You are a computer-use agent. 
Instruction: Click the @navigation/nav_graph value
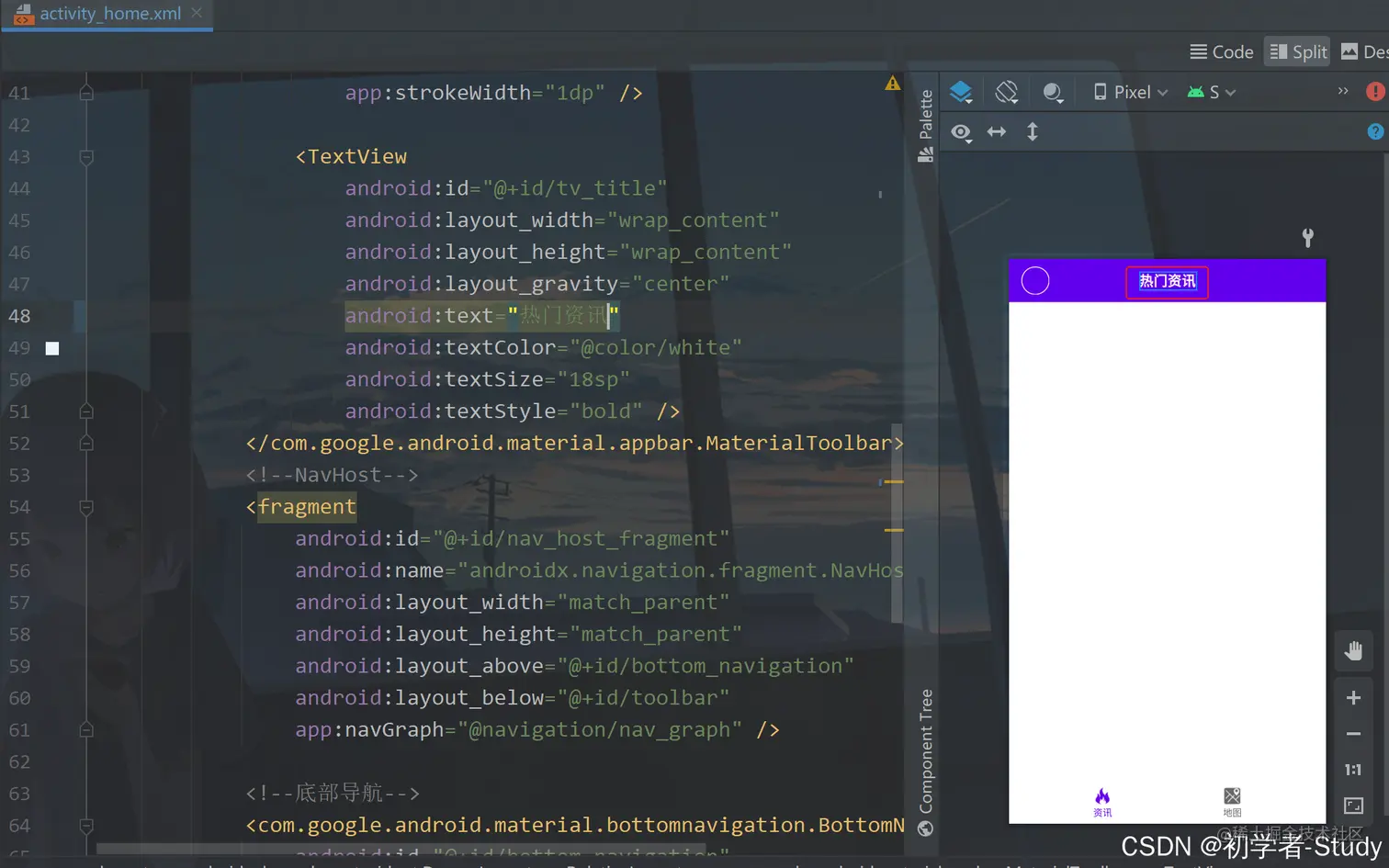point(600,730)
